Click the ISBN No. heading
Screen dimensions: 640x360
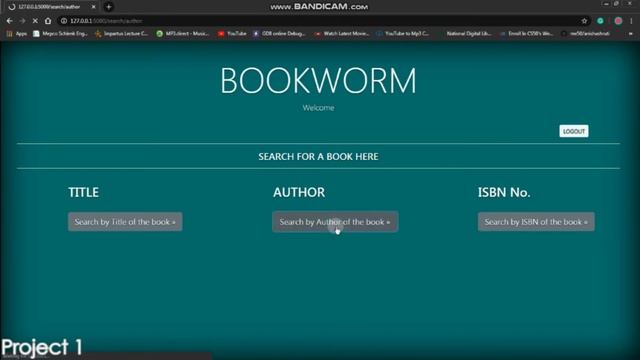(504, 192)
